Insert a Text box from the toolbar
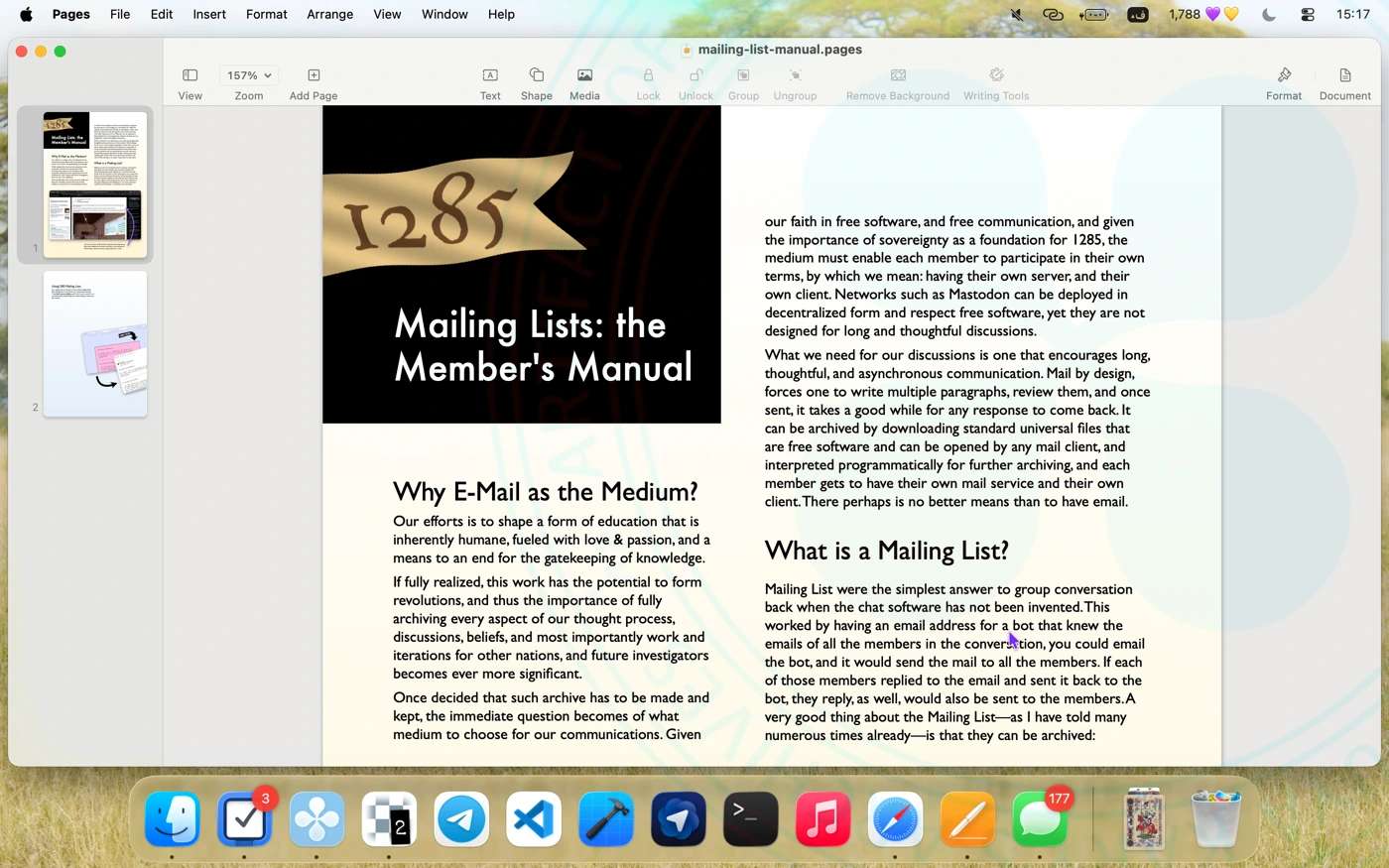The width and height of the screenshot is (1389, 868). [490, 76]
